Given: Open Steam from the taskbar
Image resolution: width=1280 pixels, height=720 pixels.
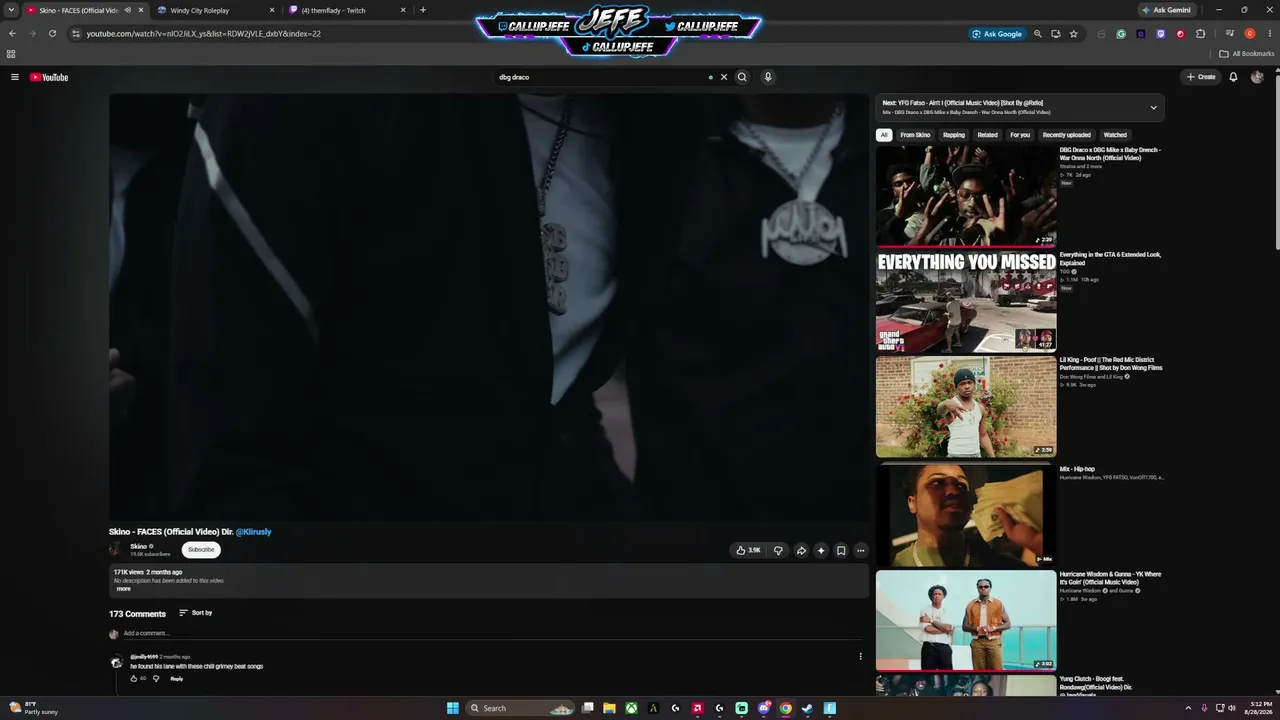Looking at the screenshot, I should pyautogui.click(x=807, y=708).
